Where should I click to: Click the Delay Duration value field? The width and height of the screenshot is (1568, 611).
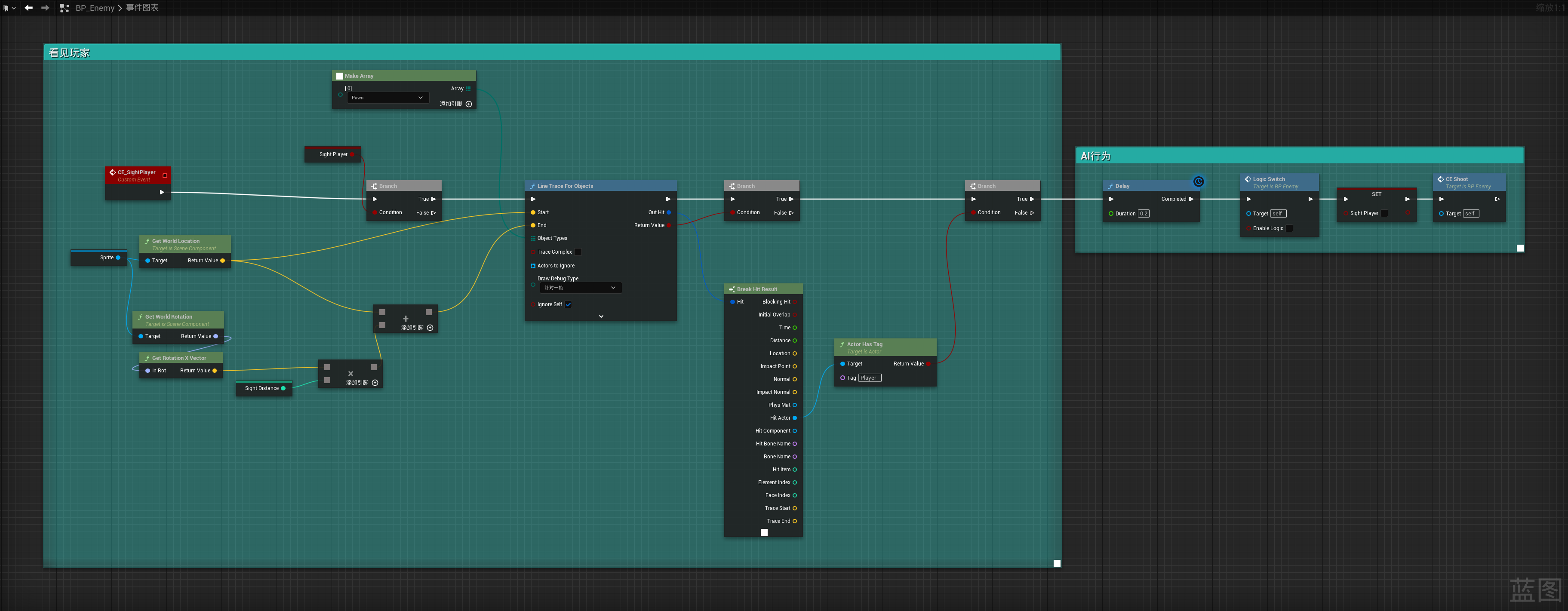click(x=1143, y=214)
